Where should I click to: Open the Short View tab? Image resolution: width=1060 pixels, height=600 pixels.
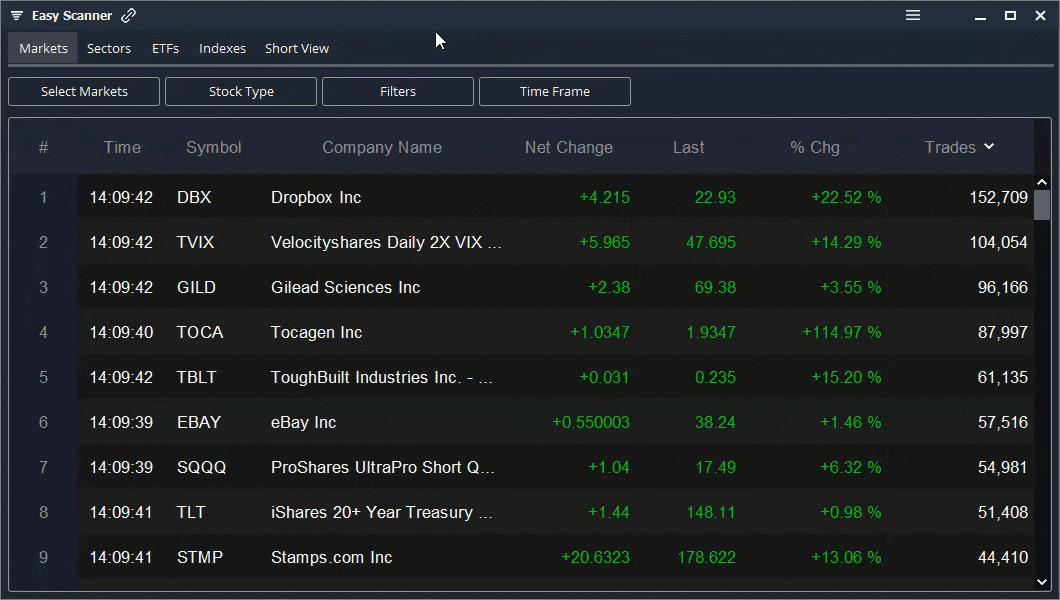click(296, 48)
